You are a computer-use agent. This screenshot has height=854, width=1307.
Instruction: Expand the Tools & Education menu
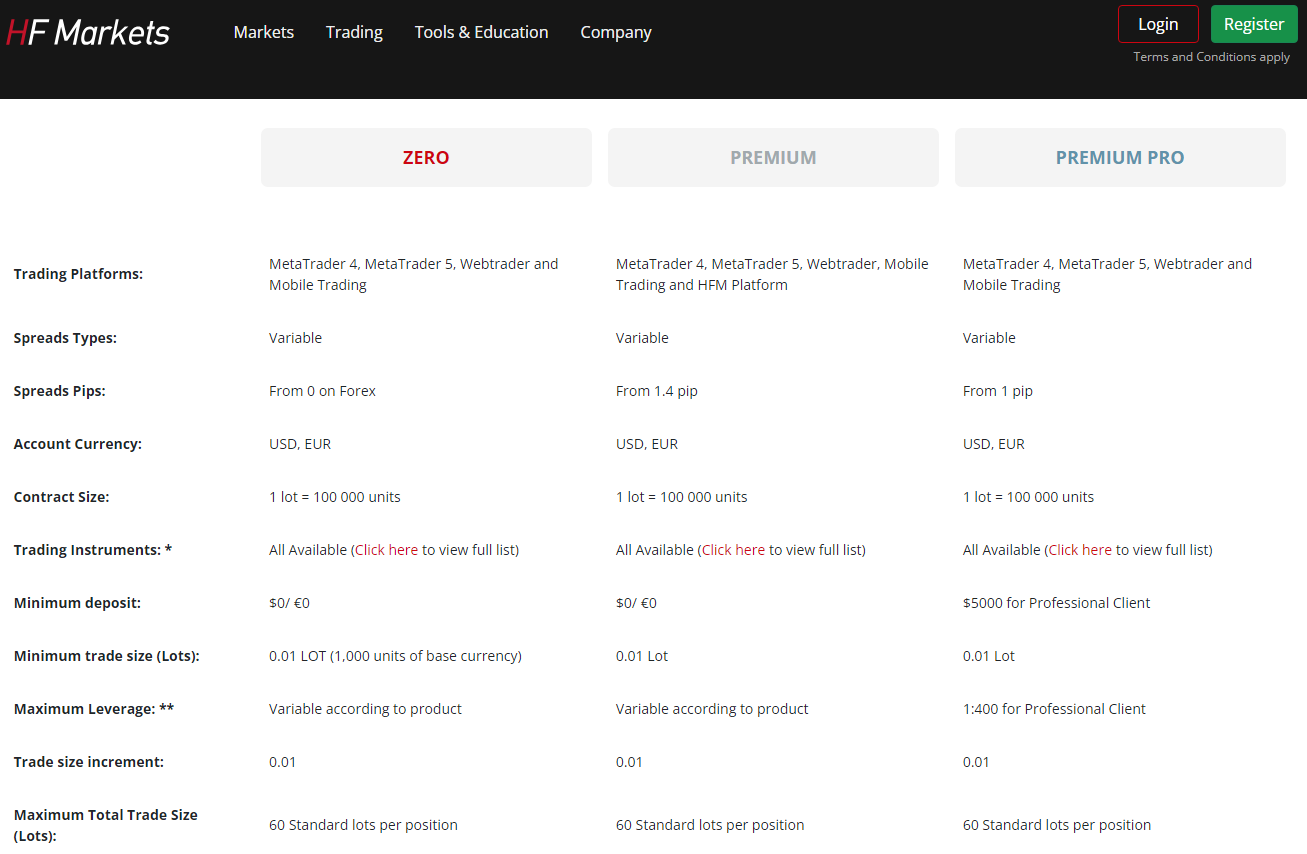coord(481,32)
